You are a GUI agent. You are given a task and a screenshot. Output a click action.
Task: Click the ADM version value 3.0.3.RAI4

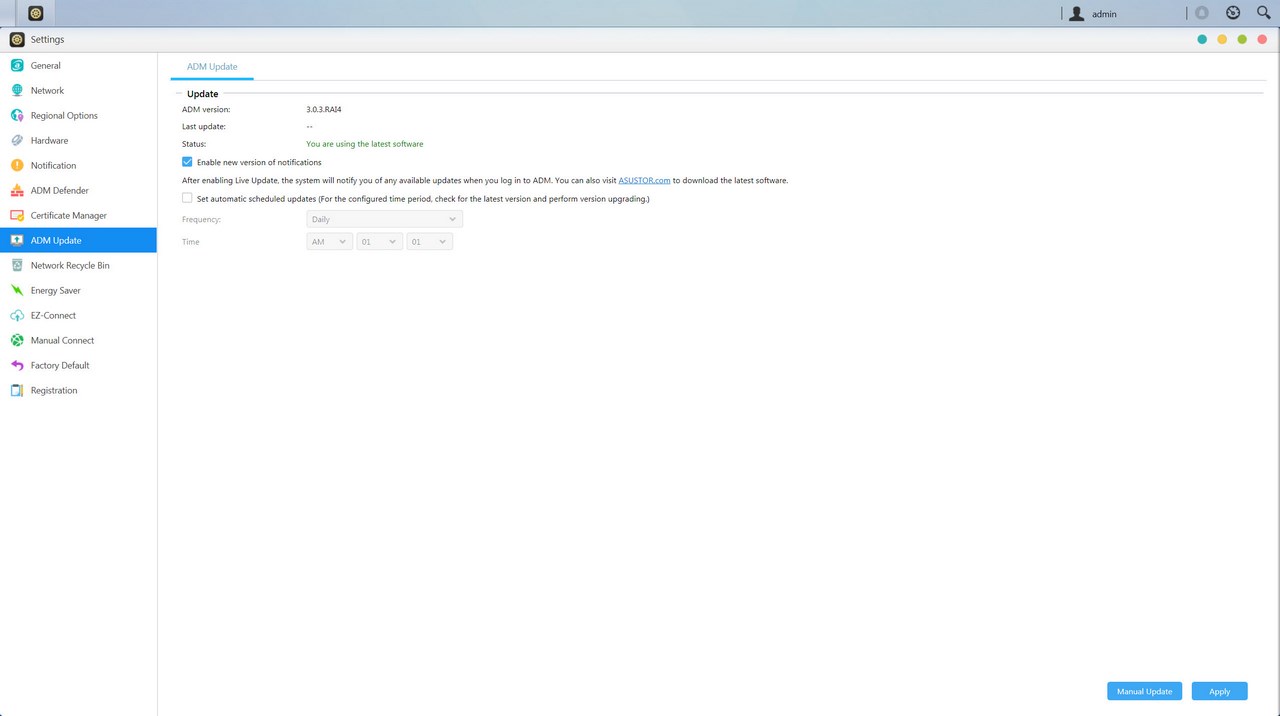tap(324, 109)
